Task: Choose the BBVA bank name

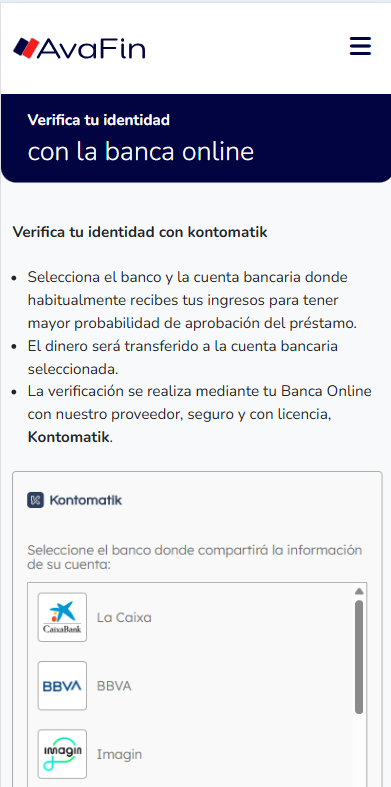Action: tap(114, 686)
